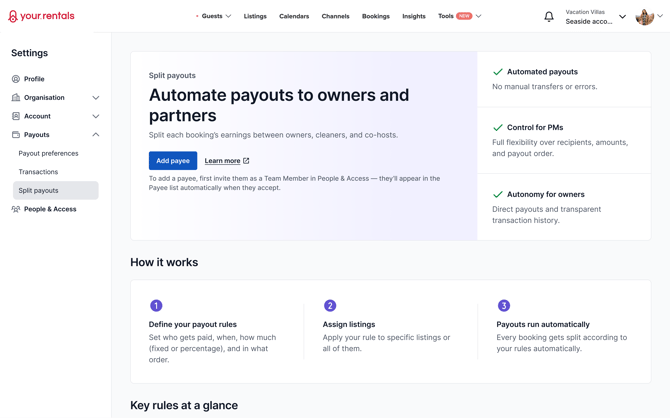The width and height of the screenshot is (670, 418).
Task: Open Profile settings
Action: click(x=34, y=79)
